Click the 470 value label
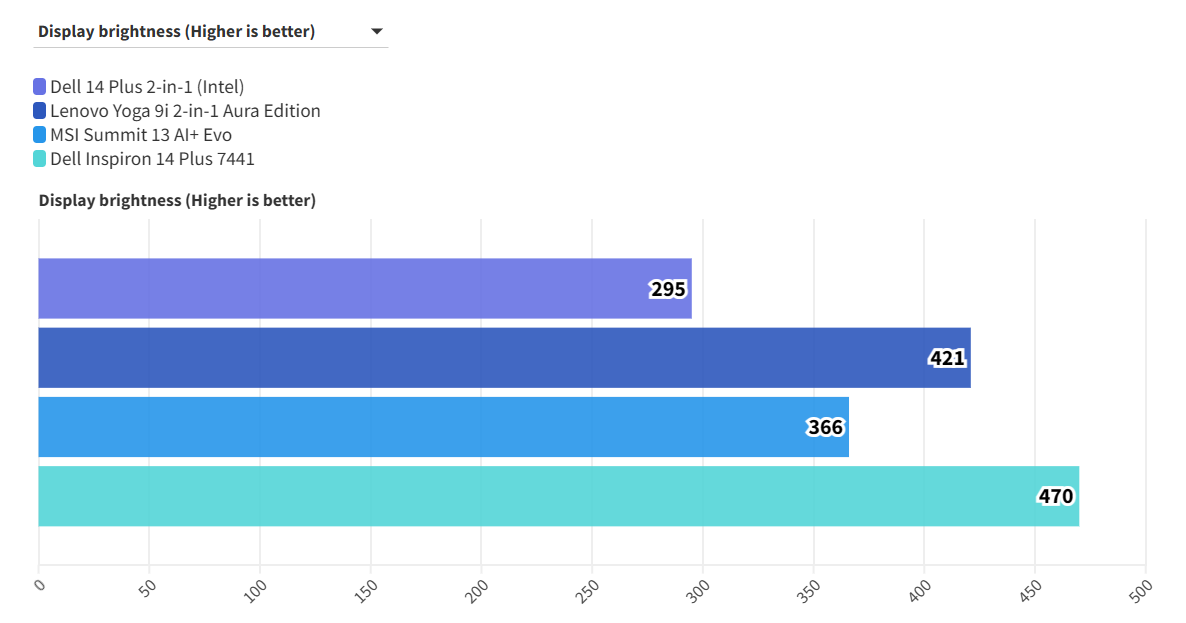Image resolution: width=1186 pixels, height=623 pixels. pyautogui.click(x=1055, y=496)
